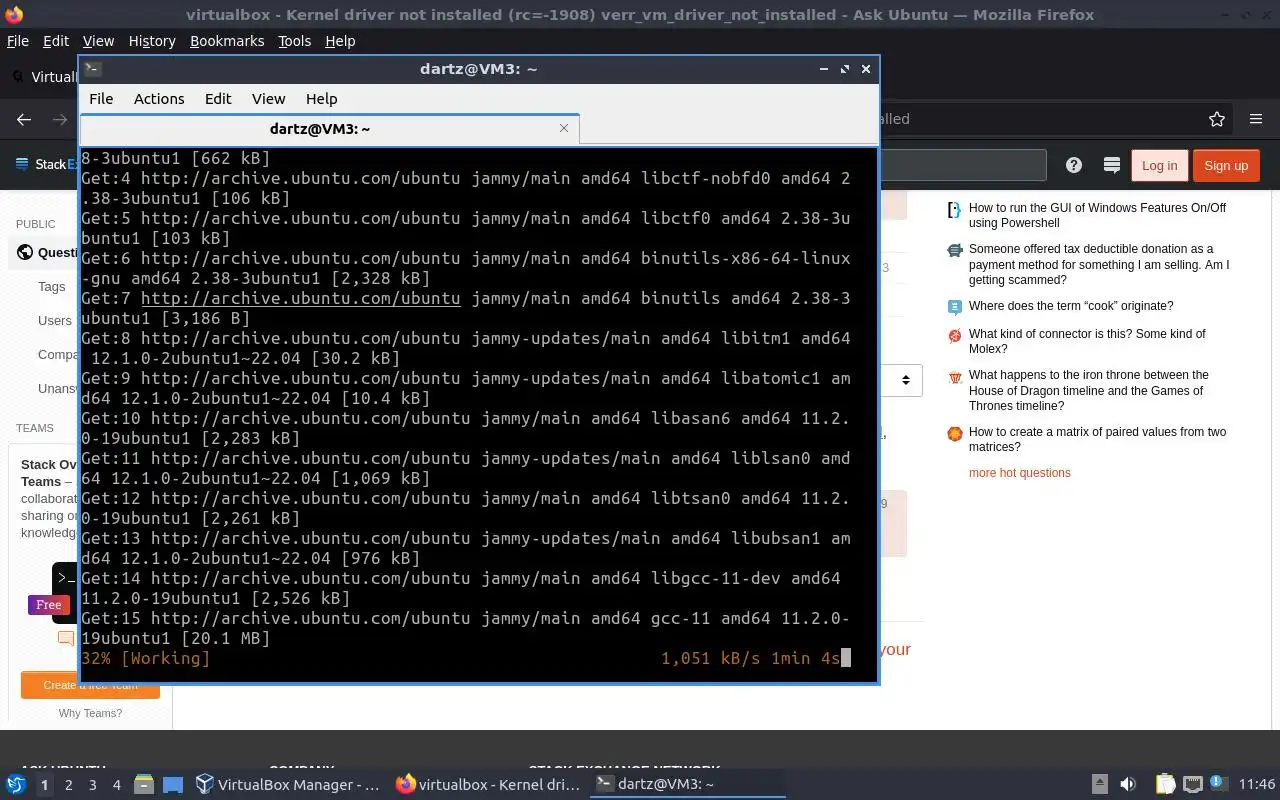Open the network tray icon
The image size is (1280, 800).
click(x=1192, y=785)
